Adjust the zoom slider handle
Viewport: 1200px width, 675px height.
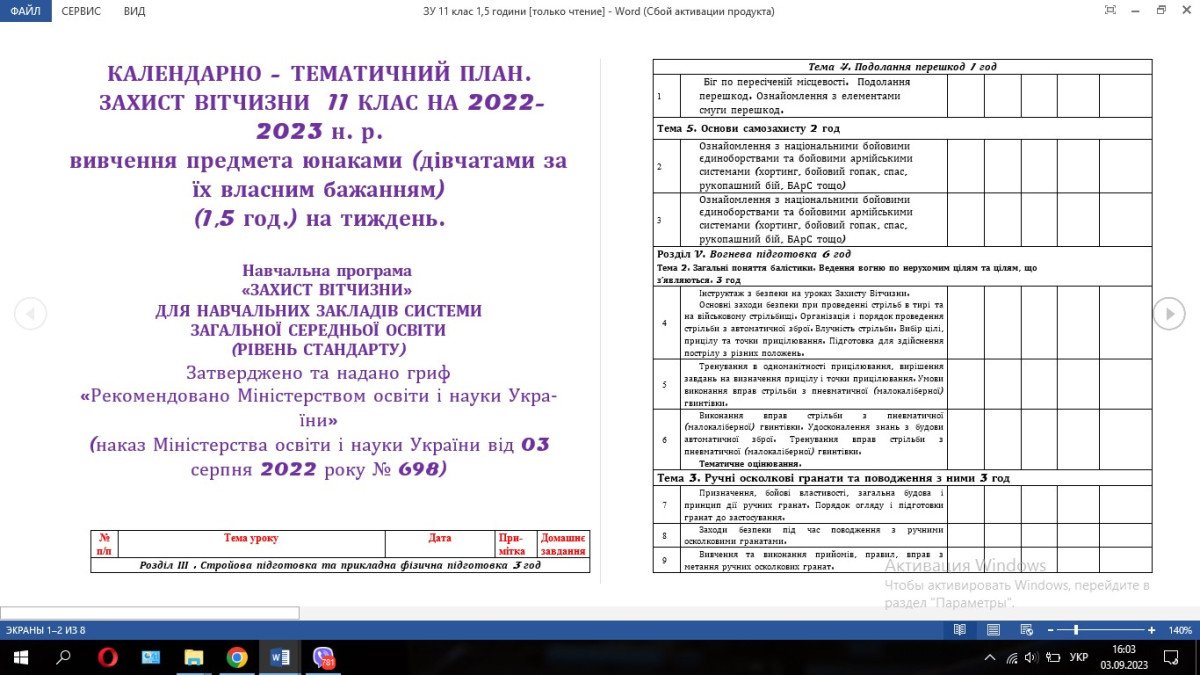click(x=1076, y=630)
